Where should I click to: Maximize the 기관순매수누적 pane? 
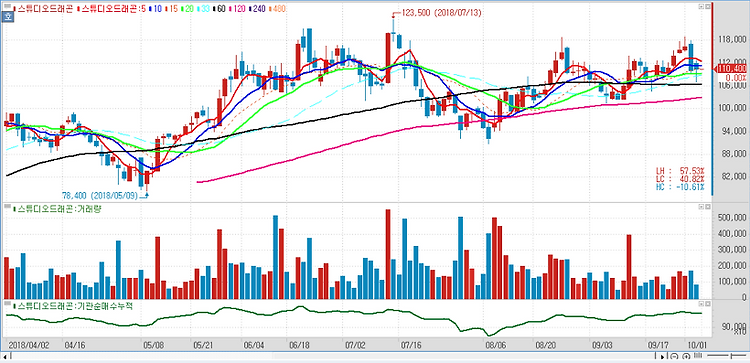(x=708, y=304)
